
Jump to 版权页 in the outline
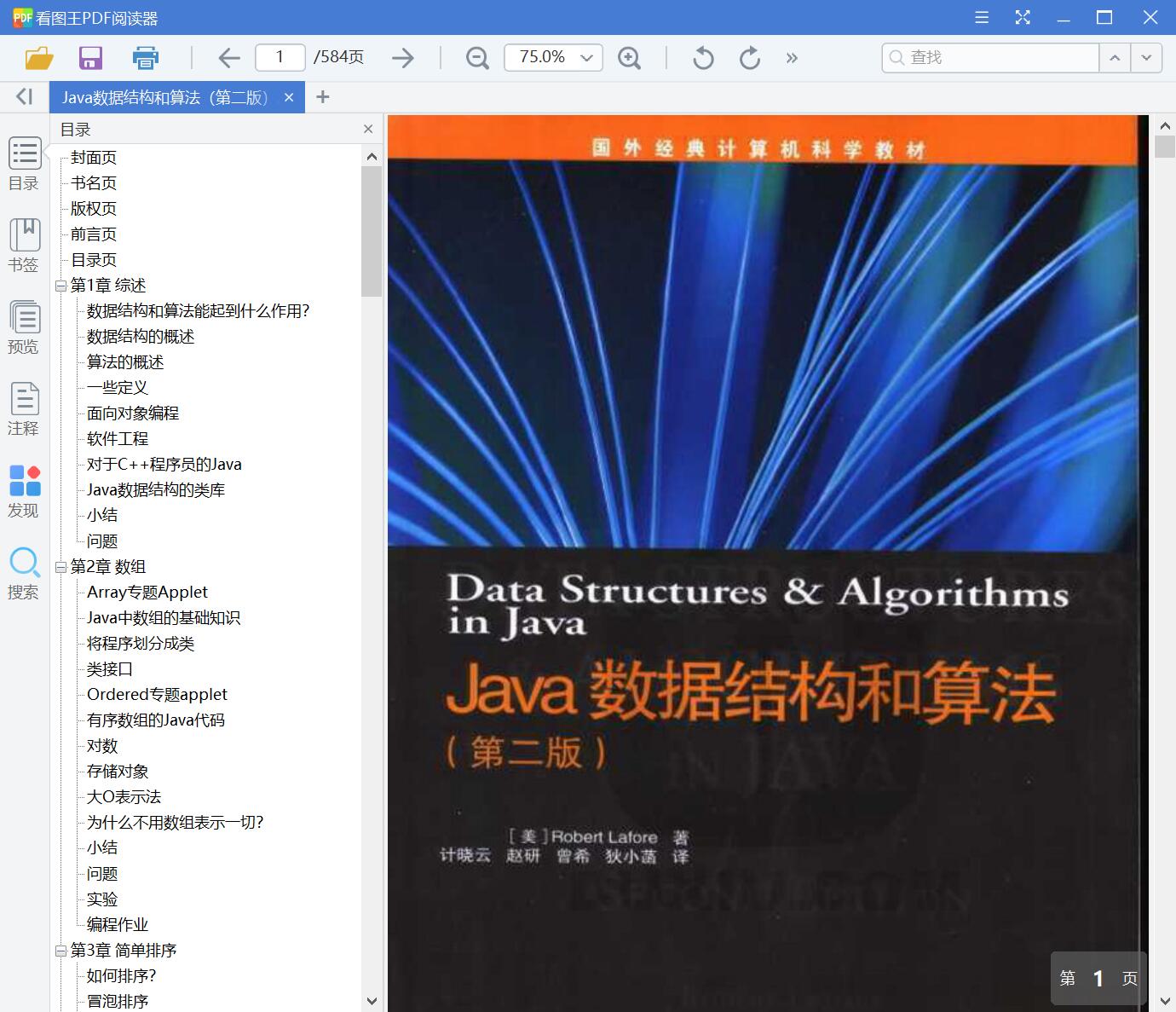pos(94,209)
